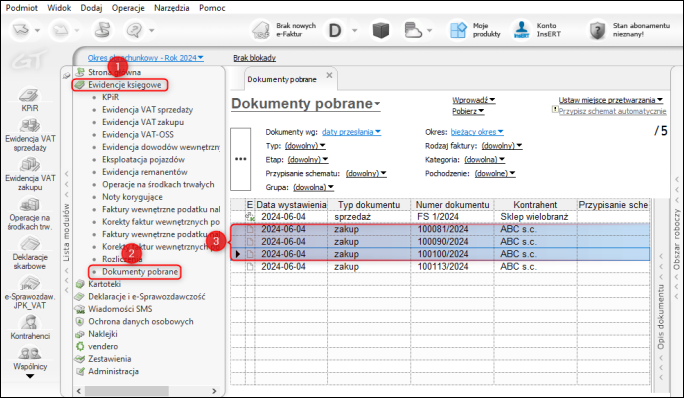Click Stan abonamentu shield icon
The width and height of the screenshot is (684, 398).
tap(597, 30)
